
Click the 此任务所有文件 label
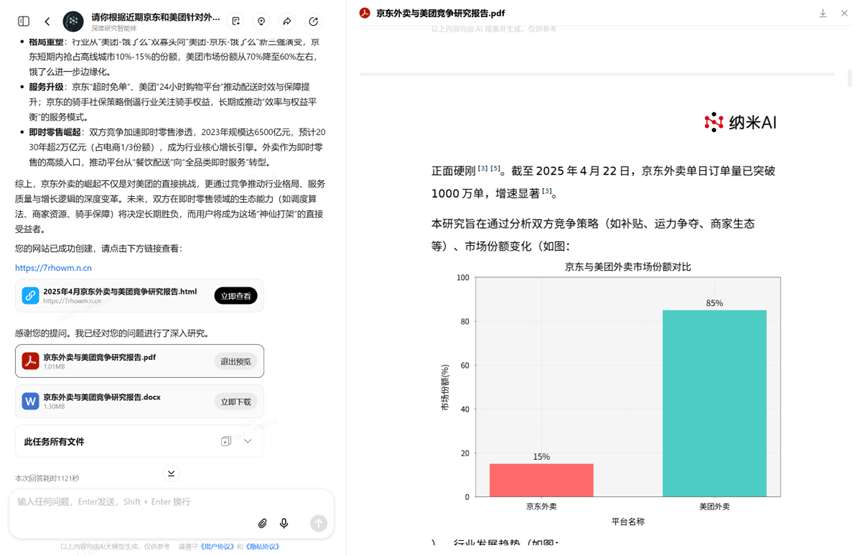coord(54,441)
